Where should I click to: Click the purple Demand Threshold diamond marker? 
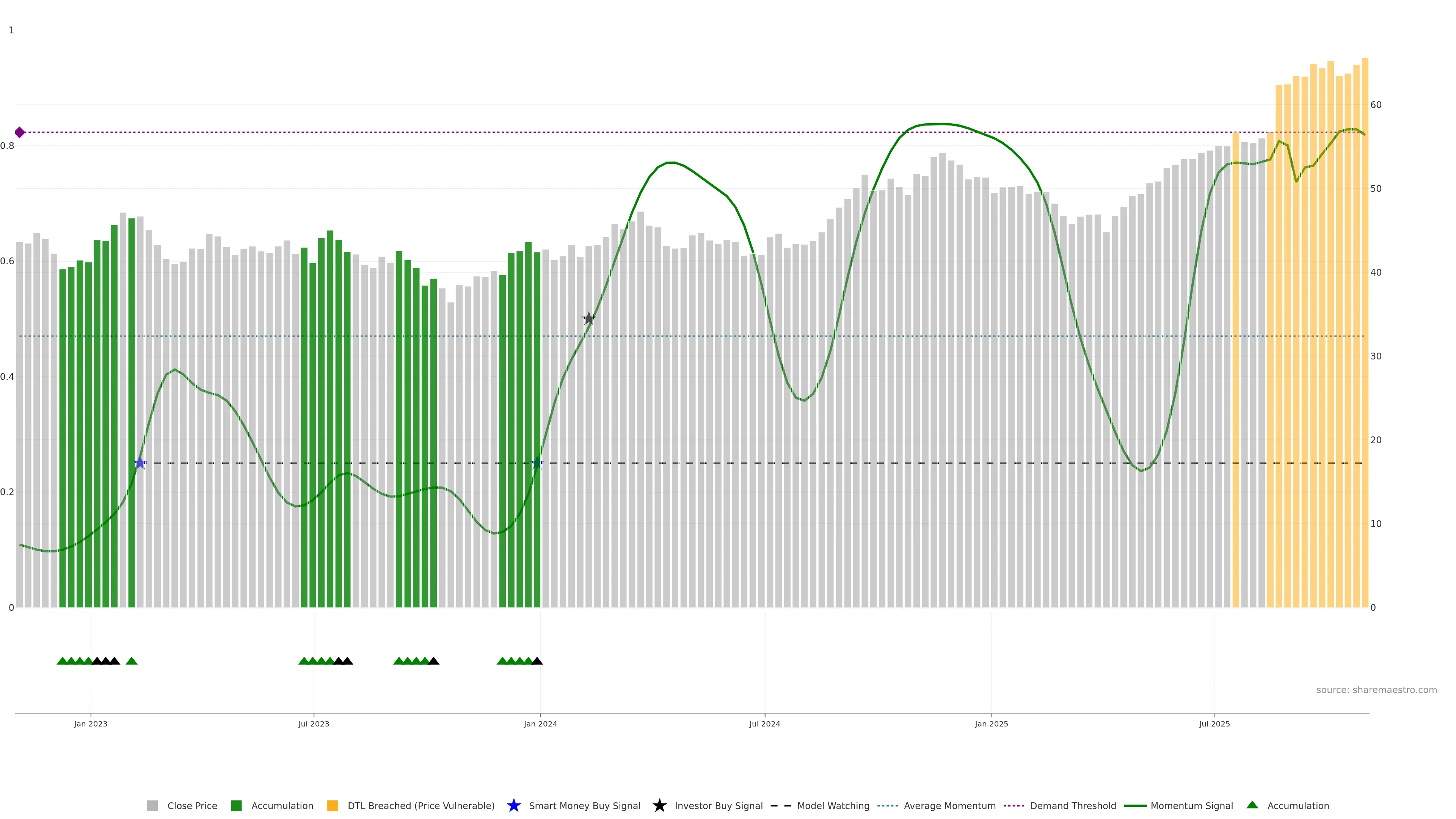[20, 132]
